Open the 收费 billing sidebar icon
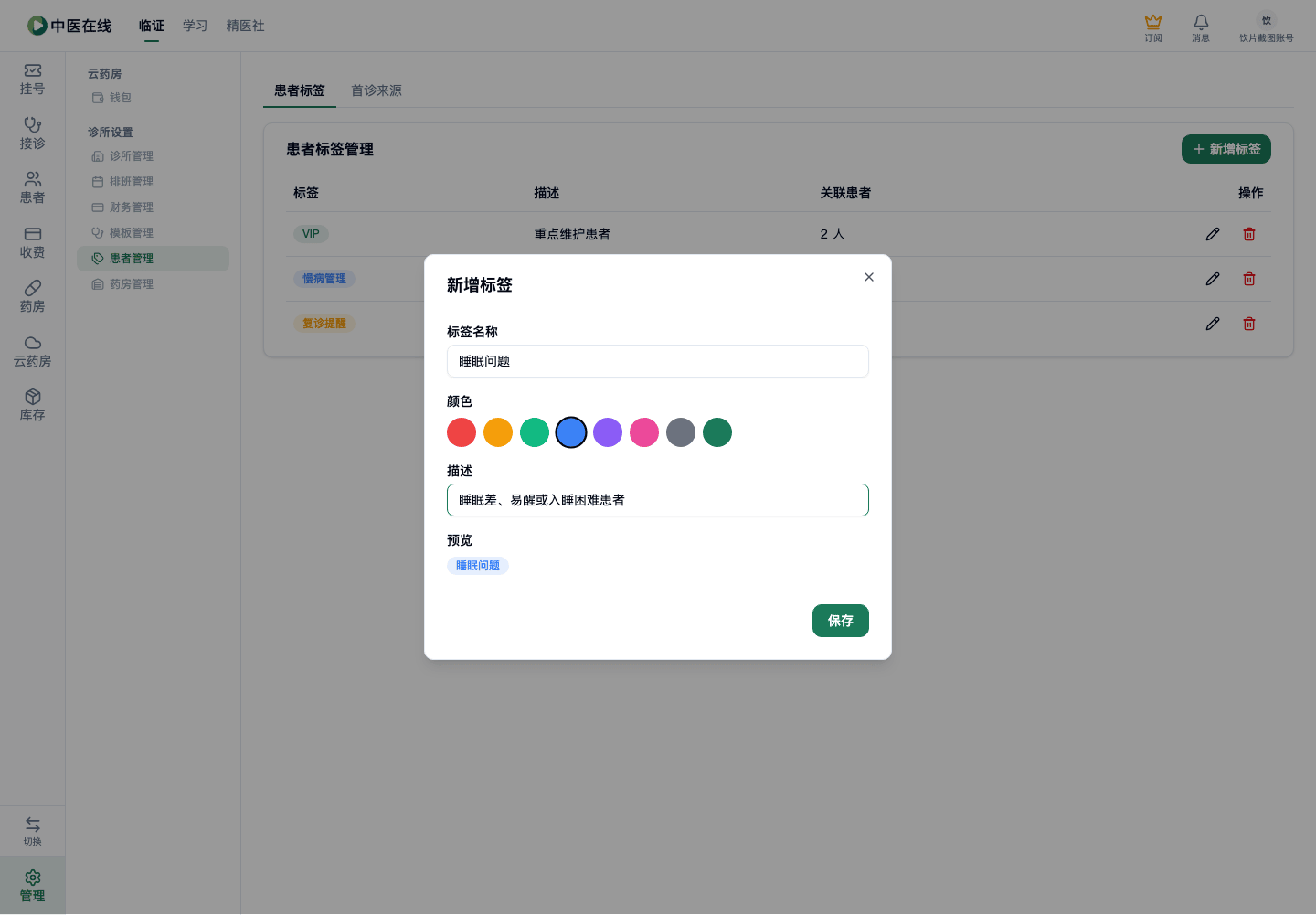The height and width of the screenshot is (915, 1316). [32, 242]
